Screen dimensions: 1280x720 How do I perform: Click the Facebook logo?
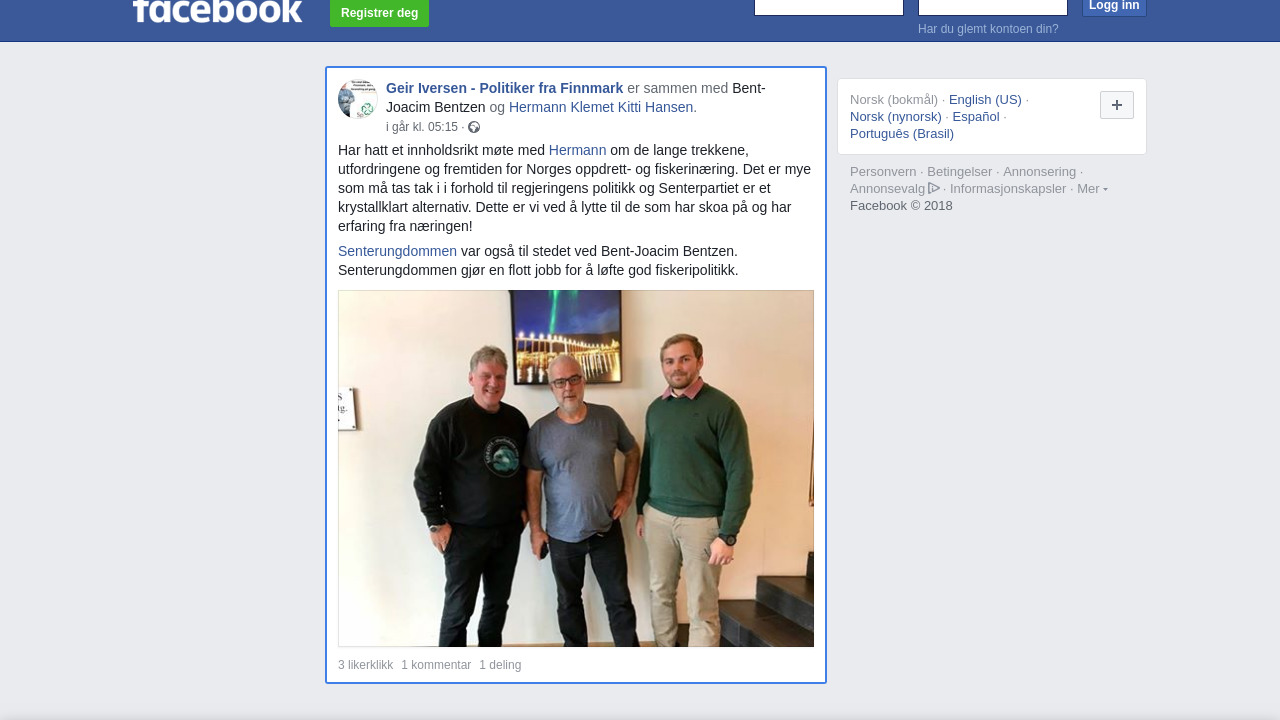217,10
